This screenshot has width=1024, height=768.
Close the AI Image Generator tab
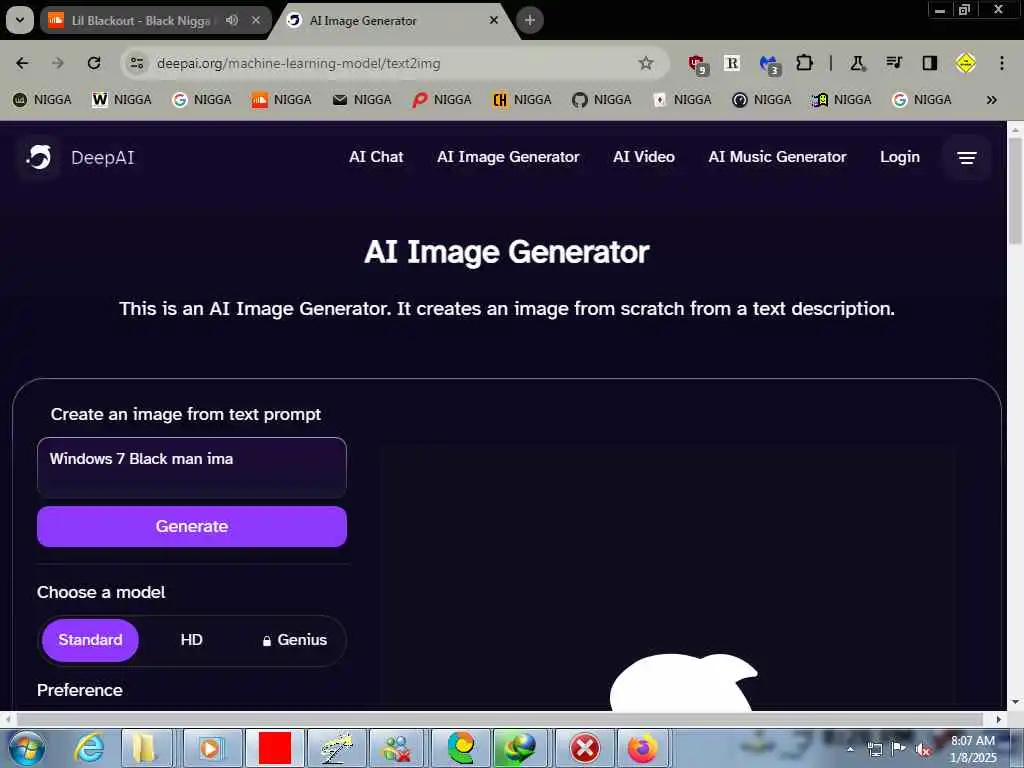pos(494,20)
